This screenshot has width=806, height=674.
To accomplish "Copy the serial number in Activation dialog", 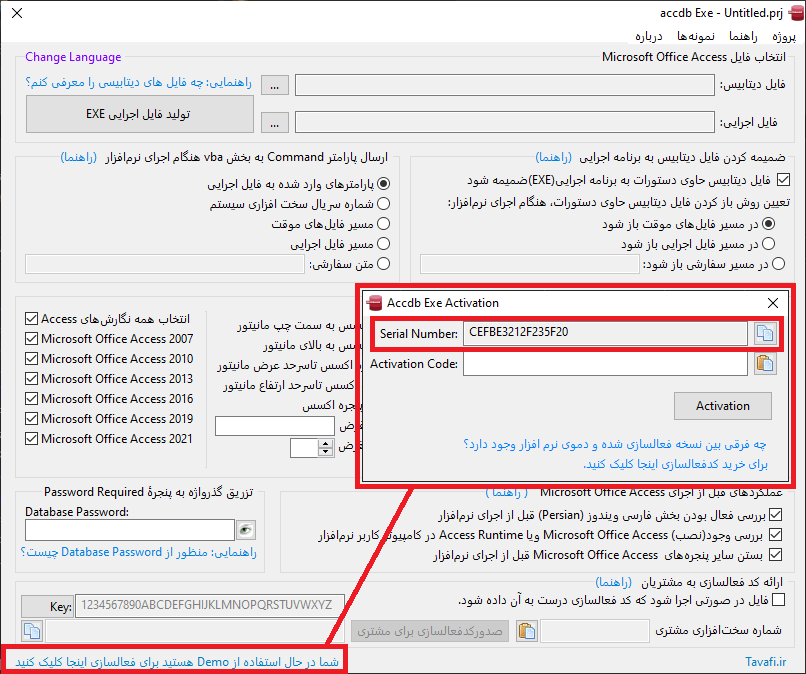I will (765, 333).
